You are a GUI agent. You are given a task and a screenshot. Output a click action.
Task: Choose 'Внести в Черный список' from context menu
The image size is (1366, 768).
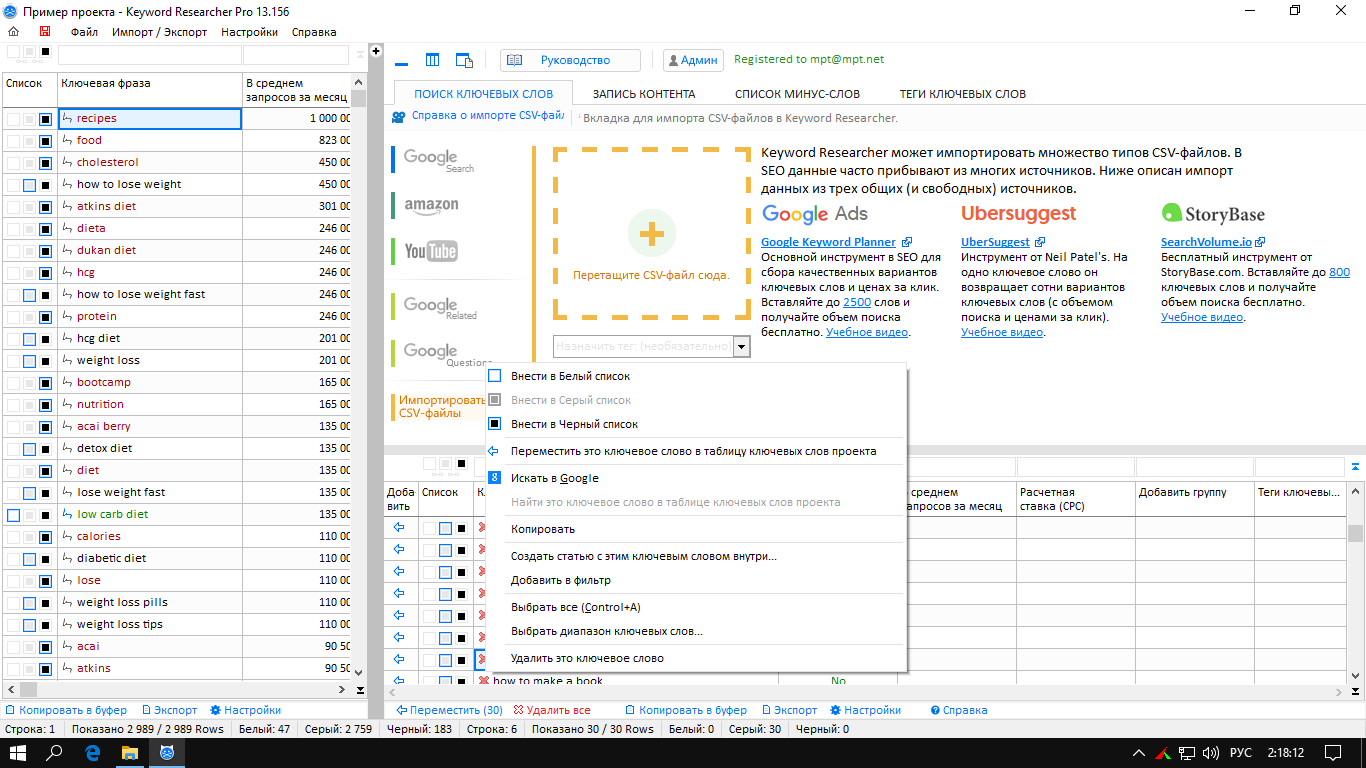[695, 424]
